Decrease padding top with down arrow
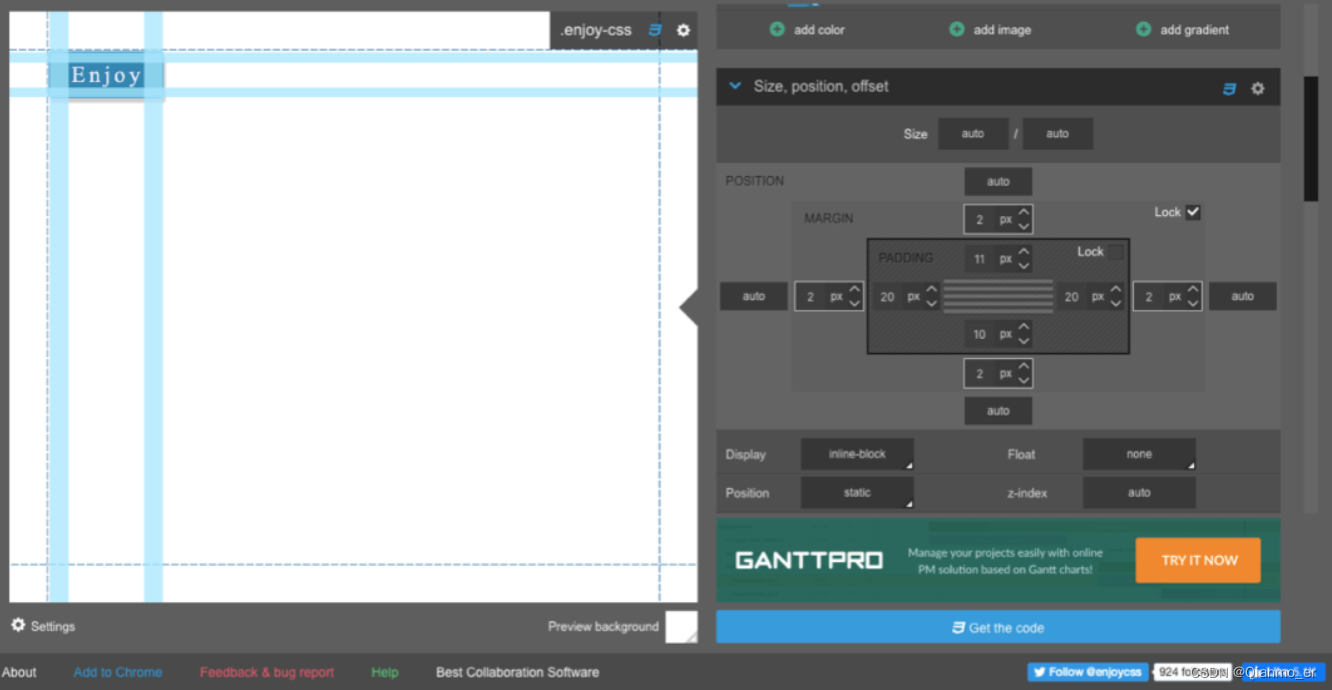The width and height of the screenshot is (1332, 690). [x=1024, y=265]
